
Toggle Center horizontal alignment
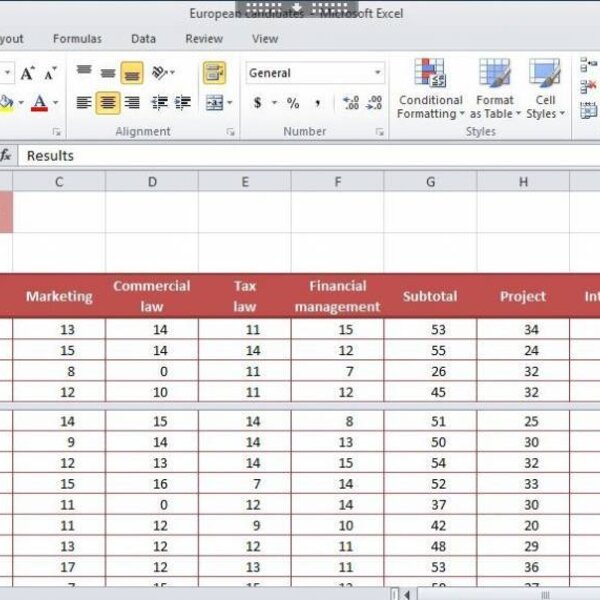[x=108, y=103]
